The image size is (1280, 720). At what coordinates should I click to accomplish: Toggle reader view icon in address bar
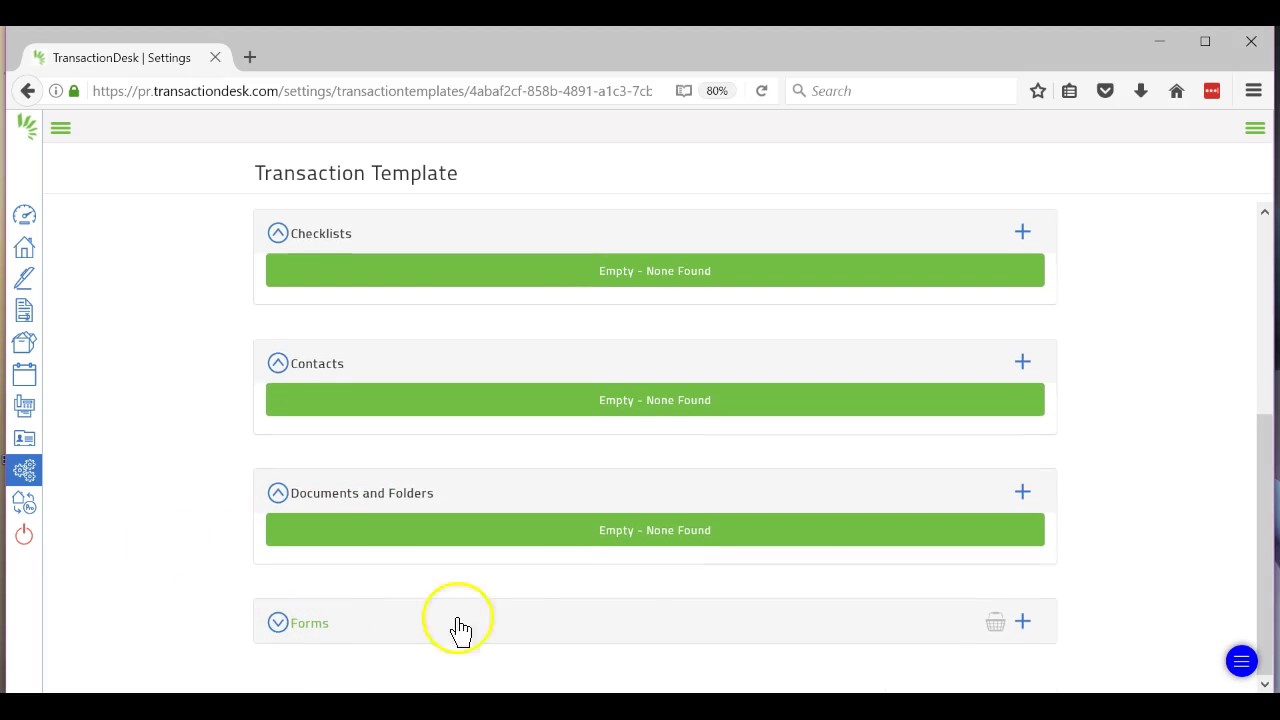[x=684, y=91]
